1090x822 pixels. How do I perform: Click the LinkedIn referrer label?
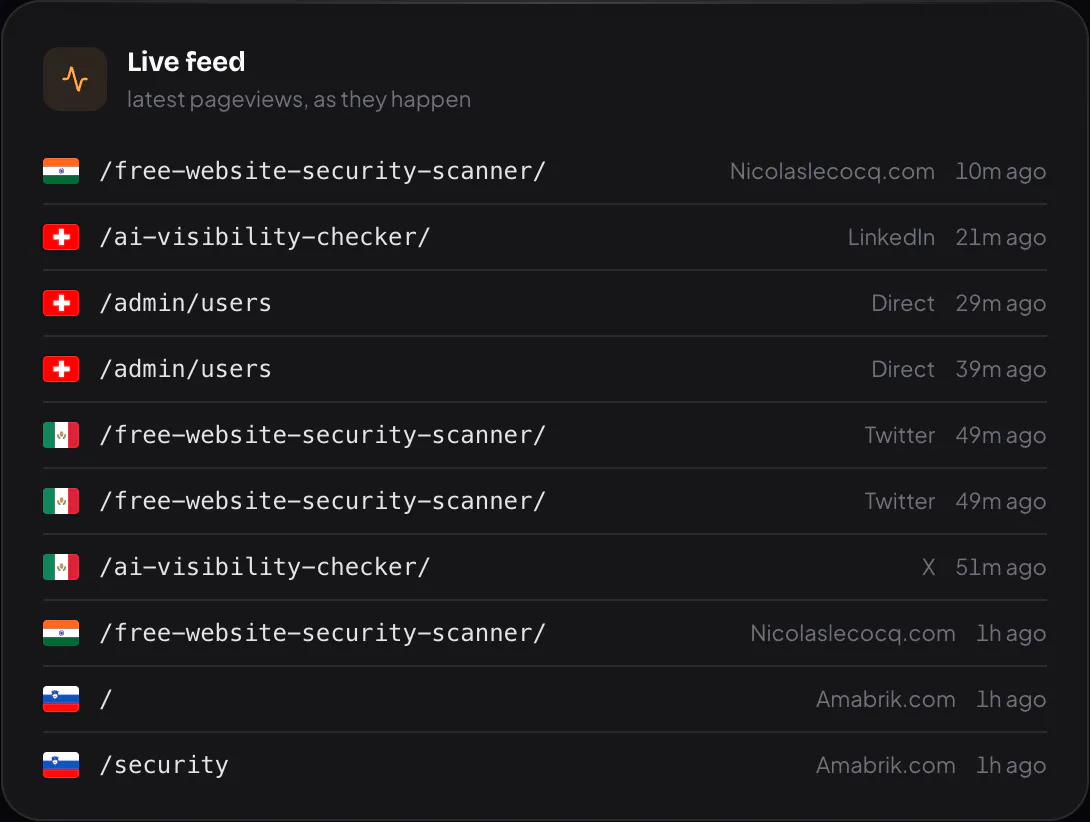pos(891,237)
